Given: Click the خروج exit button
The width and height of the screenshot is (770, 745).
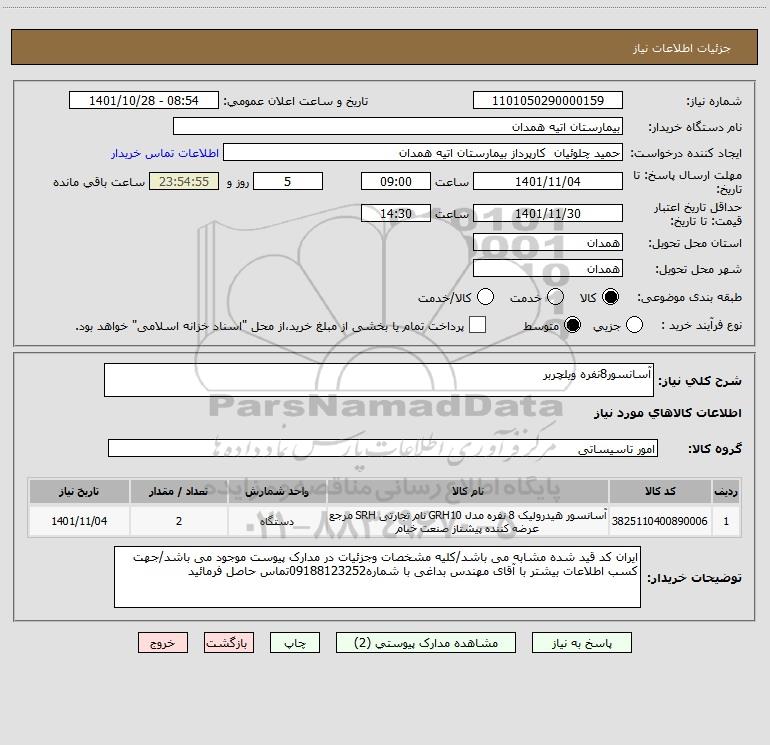Looking at the screenshot, I should point(163,643).
